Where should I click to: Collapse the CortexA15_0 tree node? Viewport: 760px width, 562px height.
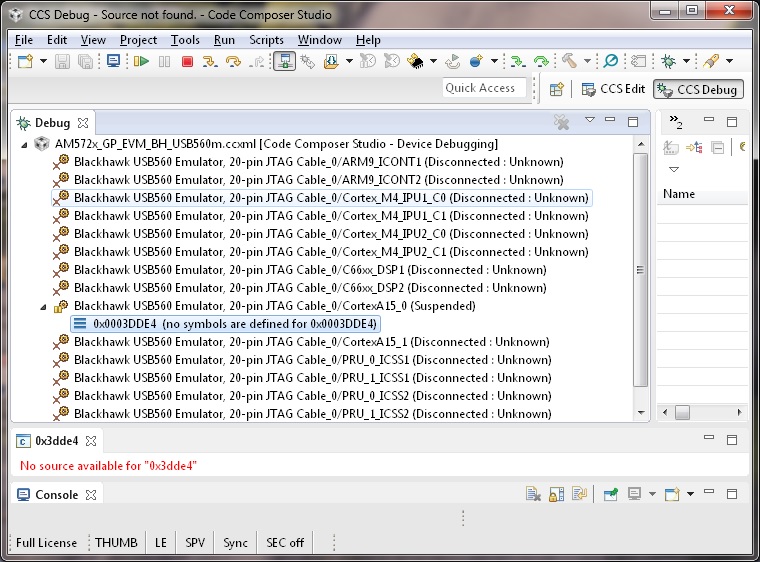click(44, 306)
